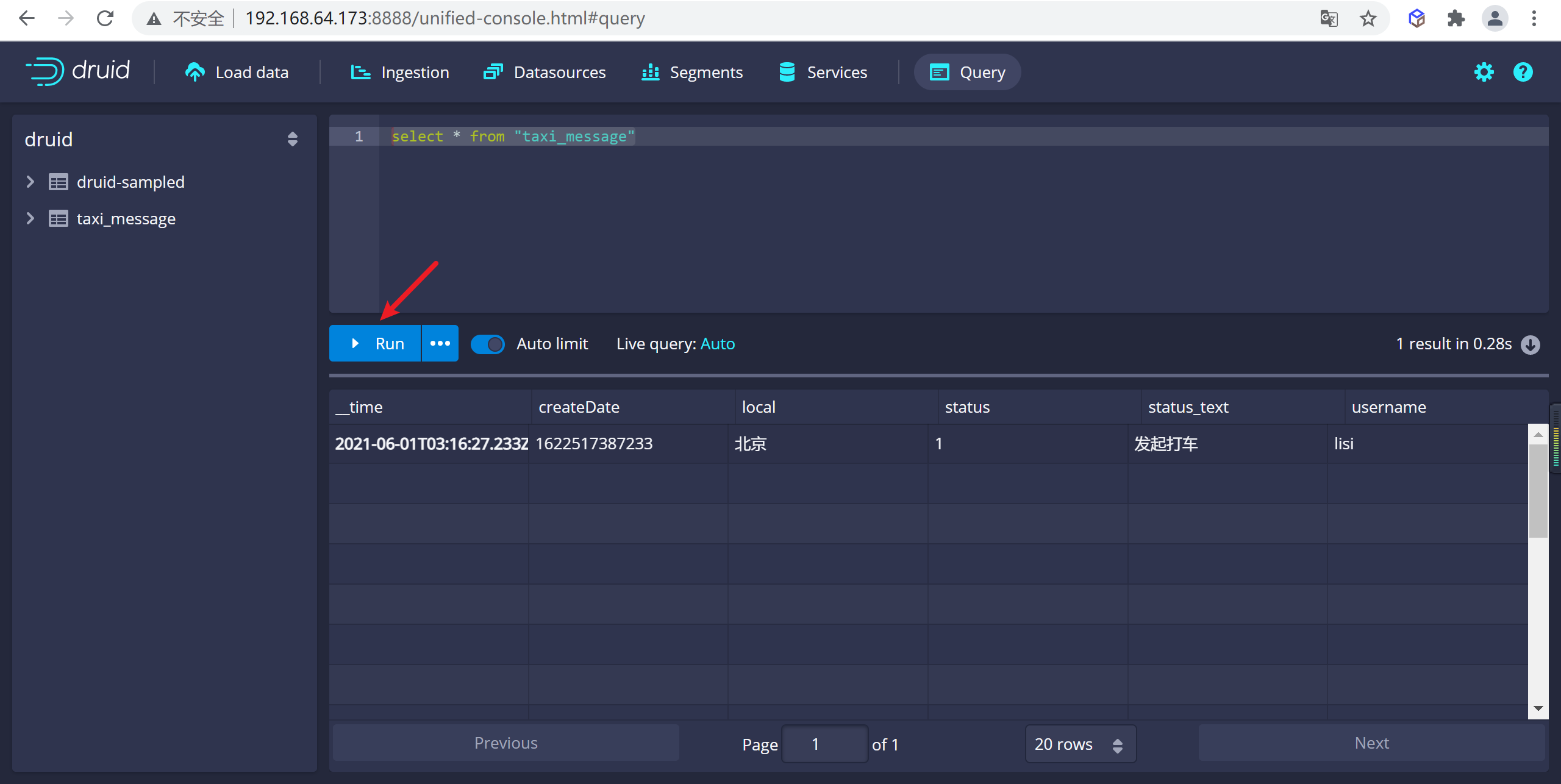Click the 北京 local cell

828,443
